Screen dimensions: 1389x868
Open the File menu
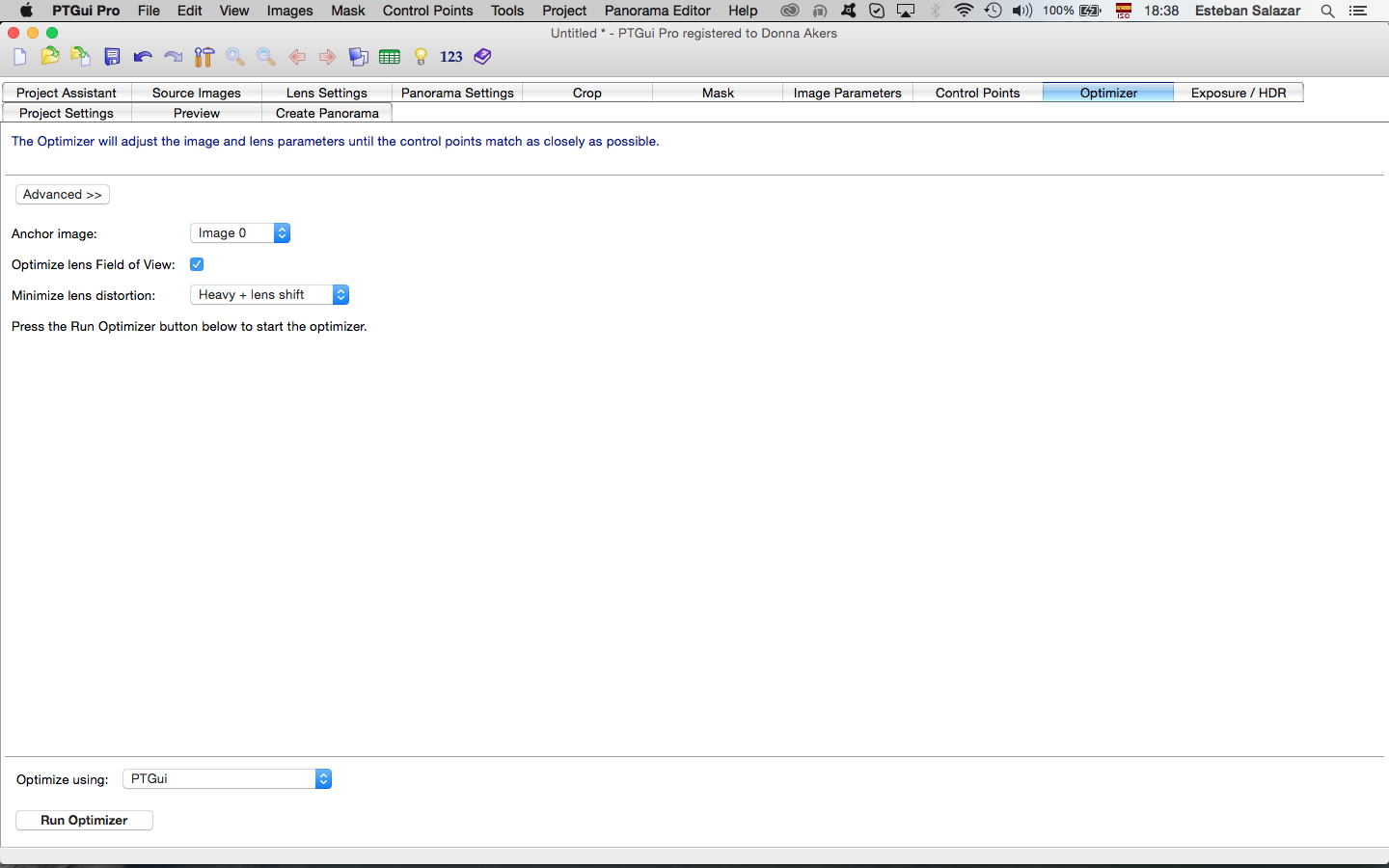click(x=149, y=11)
